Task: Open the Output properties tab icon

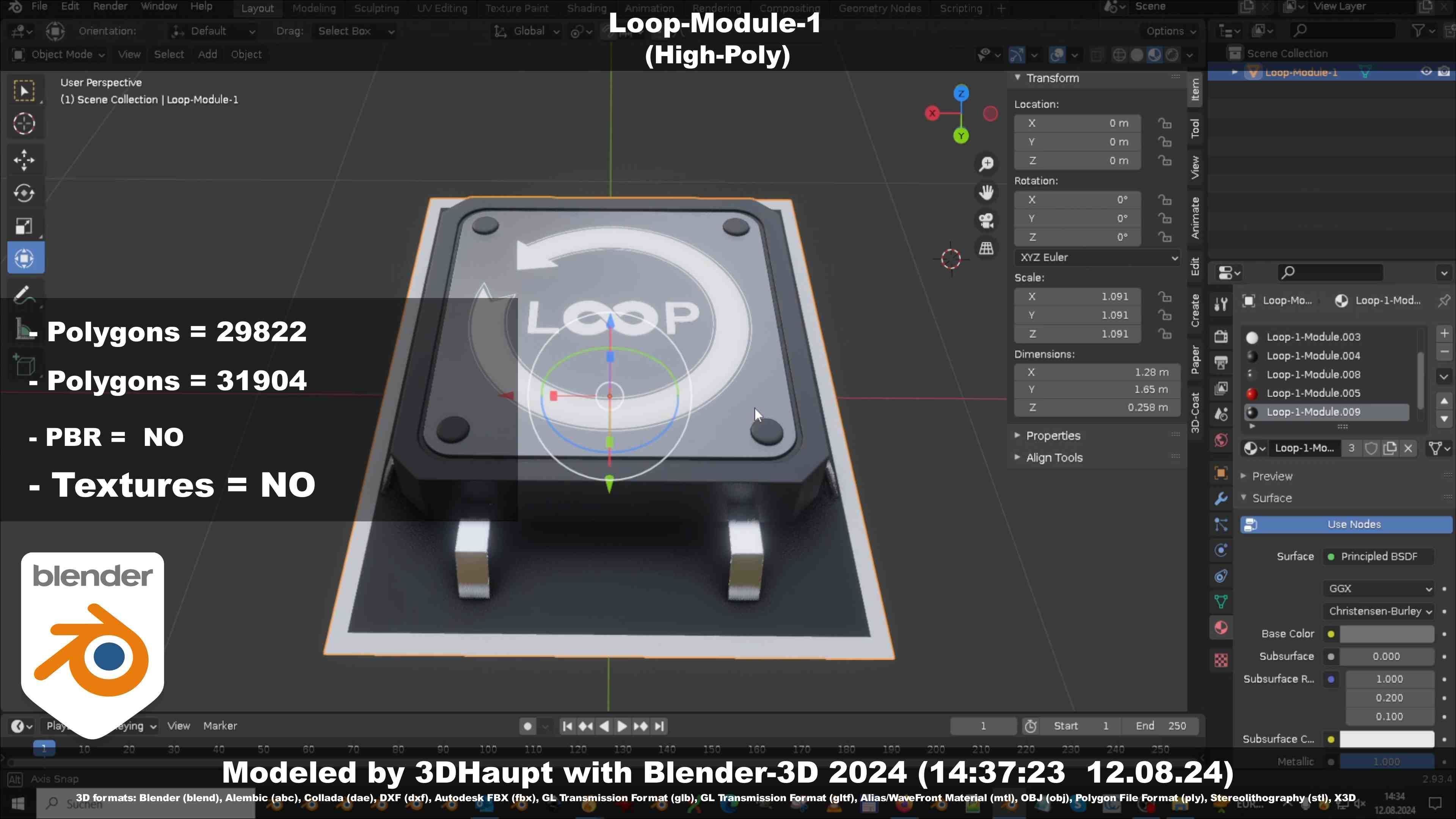Action: [x=1221, y=363]
